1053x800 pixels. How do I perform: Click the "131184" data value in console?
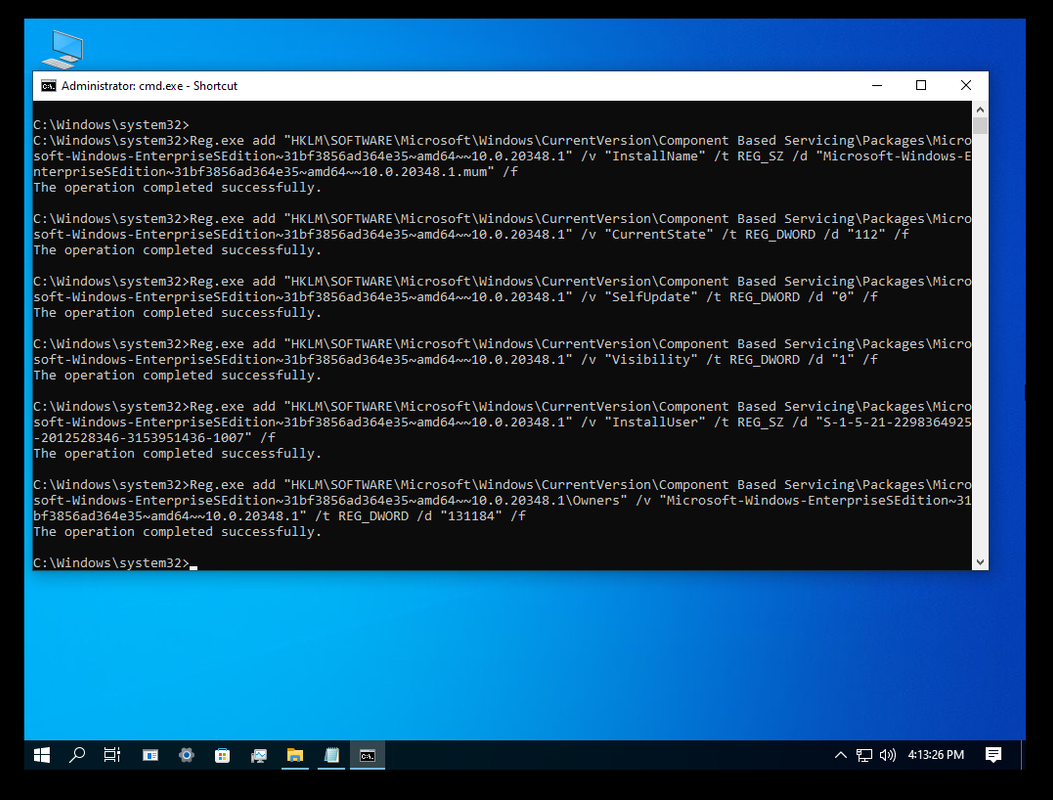(x=471, y=516)
